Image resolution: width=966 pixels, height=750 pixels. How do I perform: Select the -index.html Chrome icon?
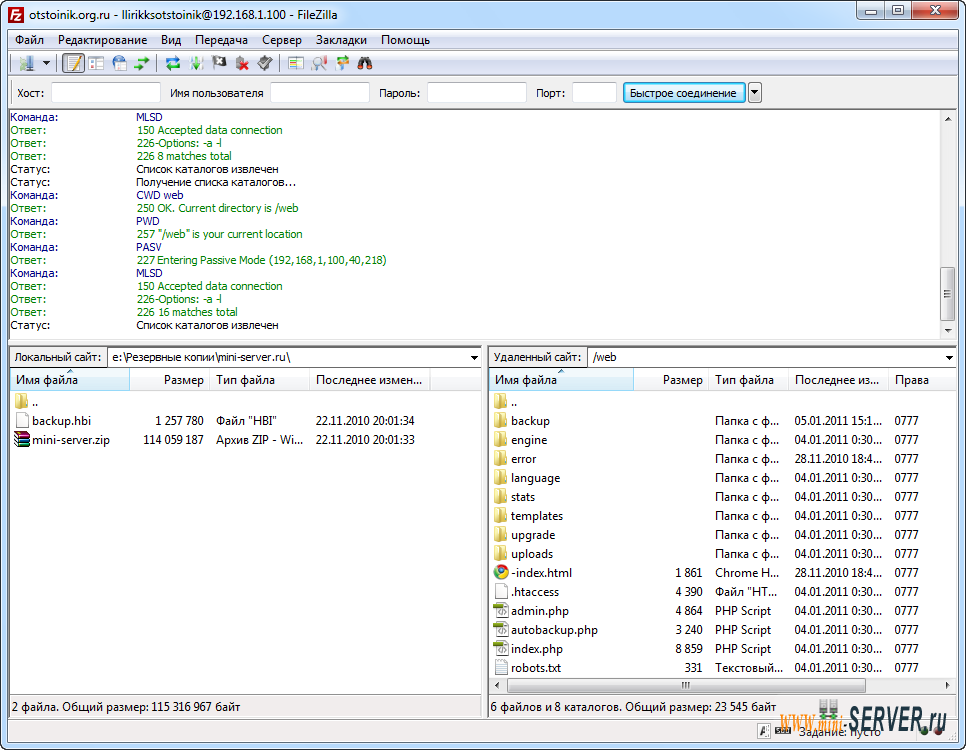(x=501, y=573)
